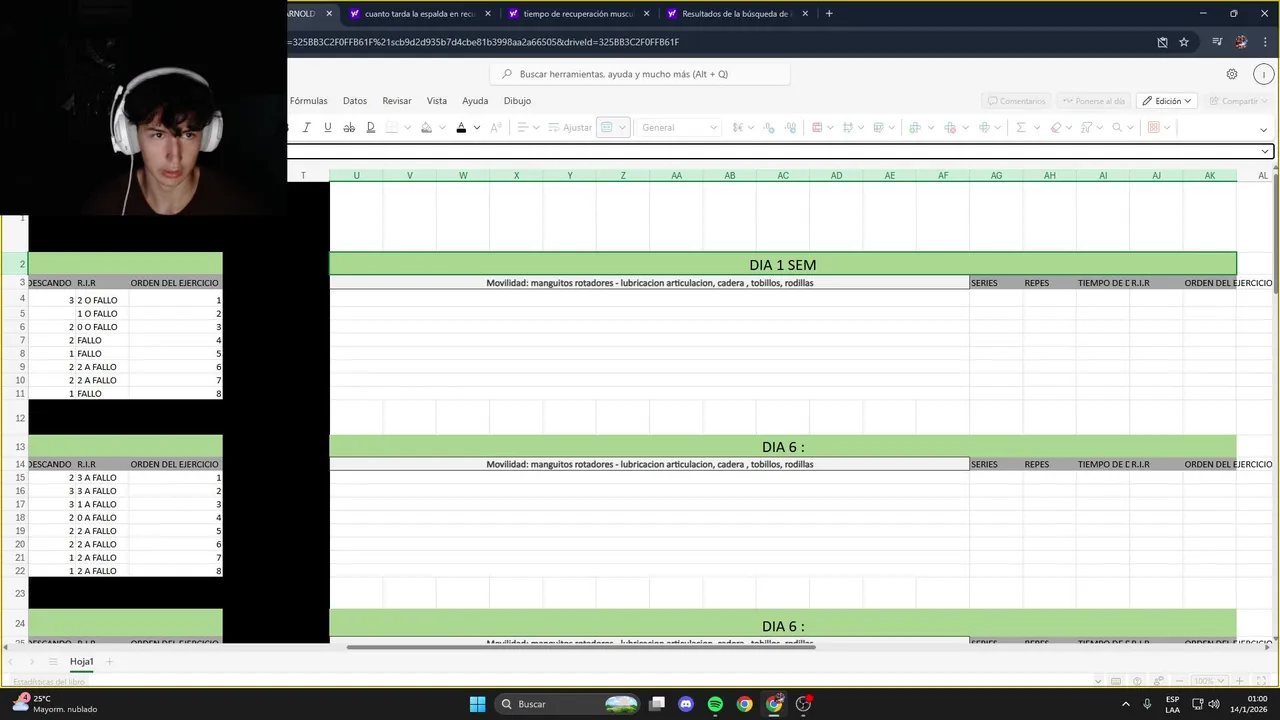Open the font color dropdown arrow

click(477, 128)
